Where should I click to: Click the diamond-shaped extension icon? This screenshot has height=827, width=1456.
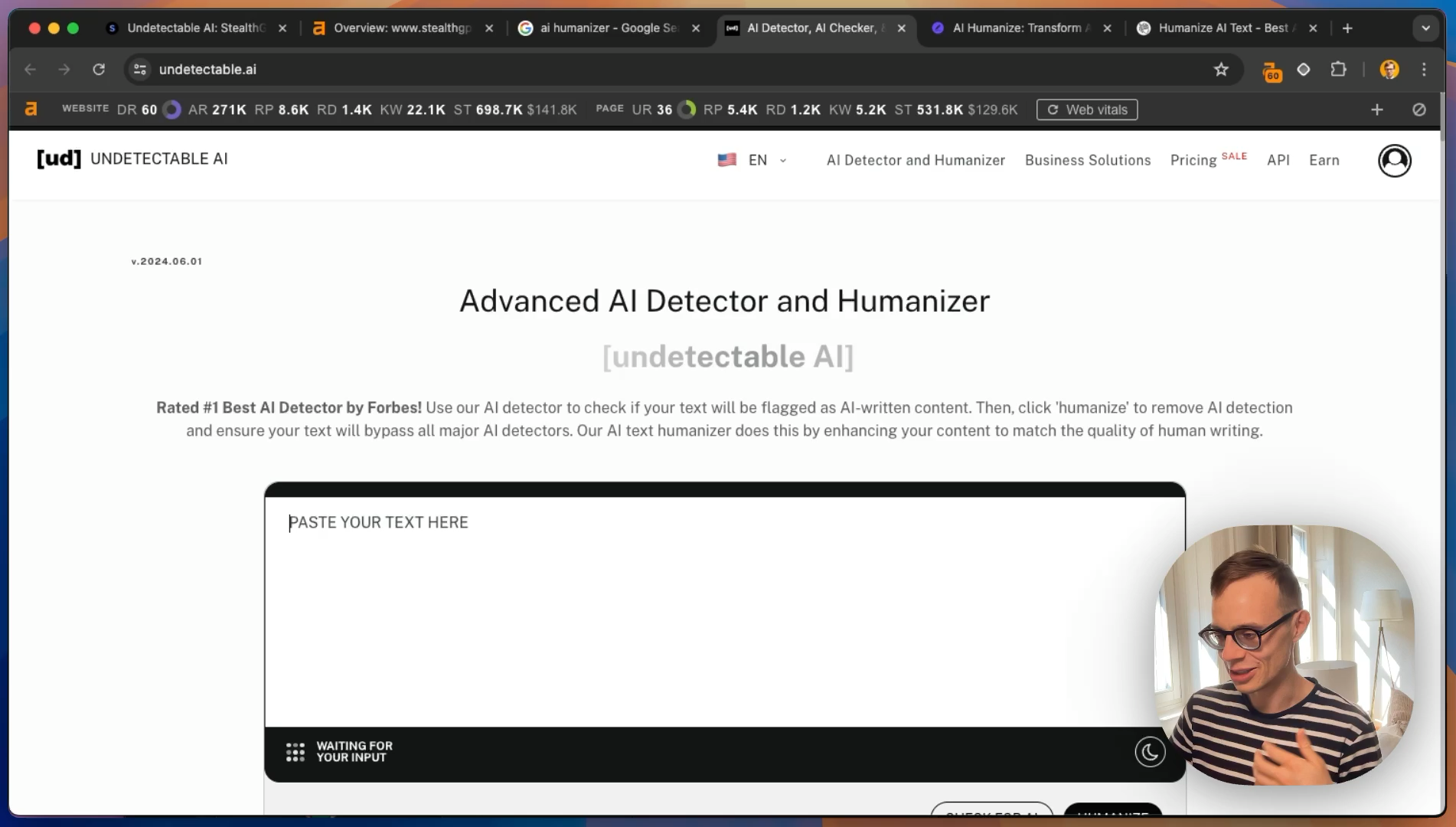click(1304, 70)
